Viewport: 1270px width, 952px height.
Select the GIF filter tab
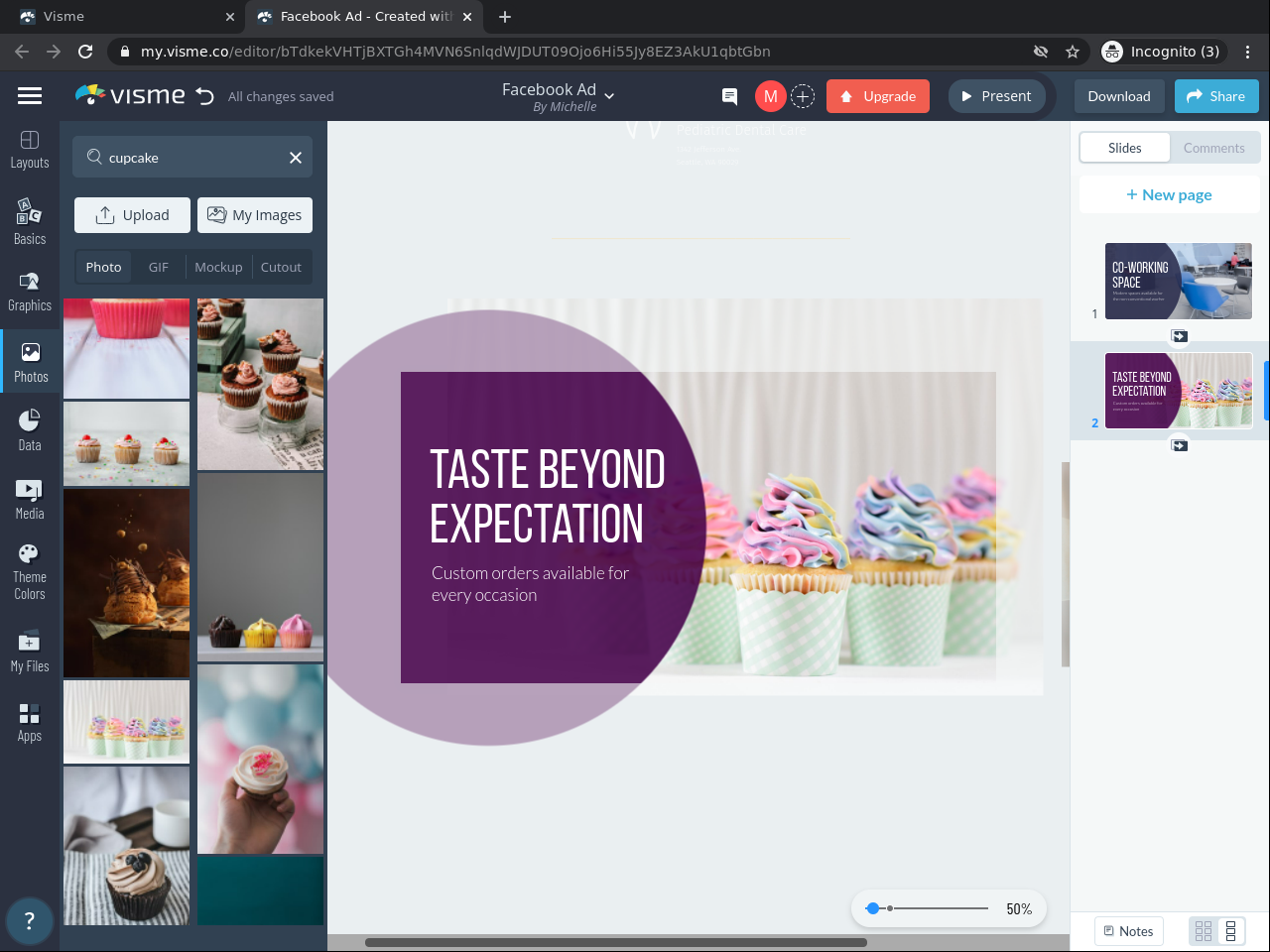pos(159,267)
